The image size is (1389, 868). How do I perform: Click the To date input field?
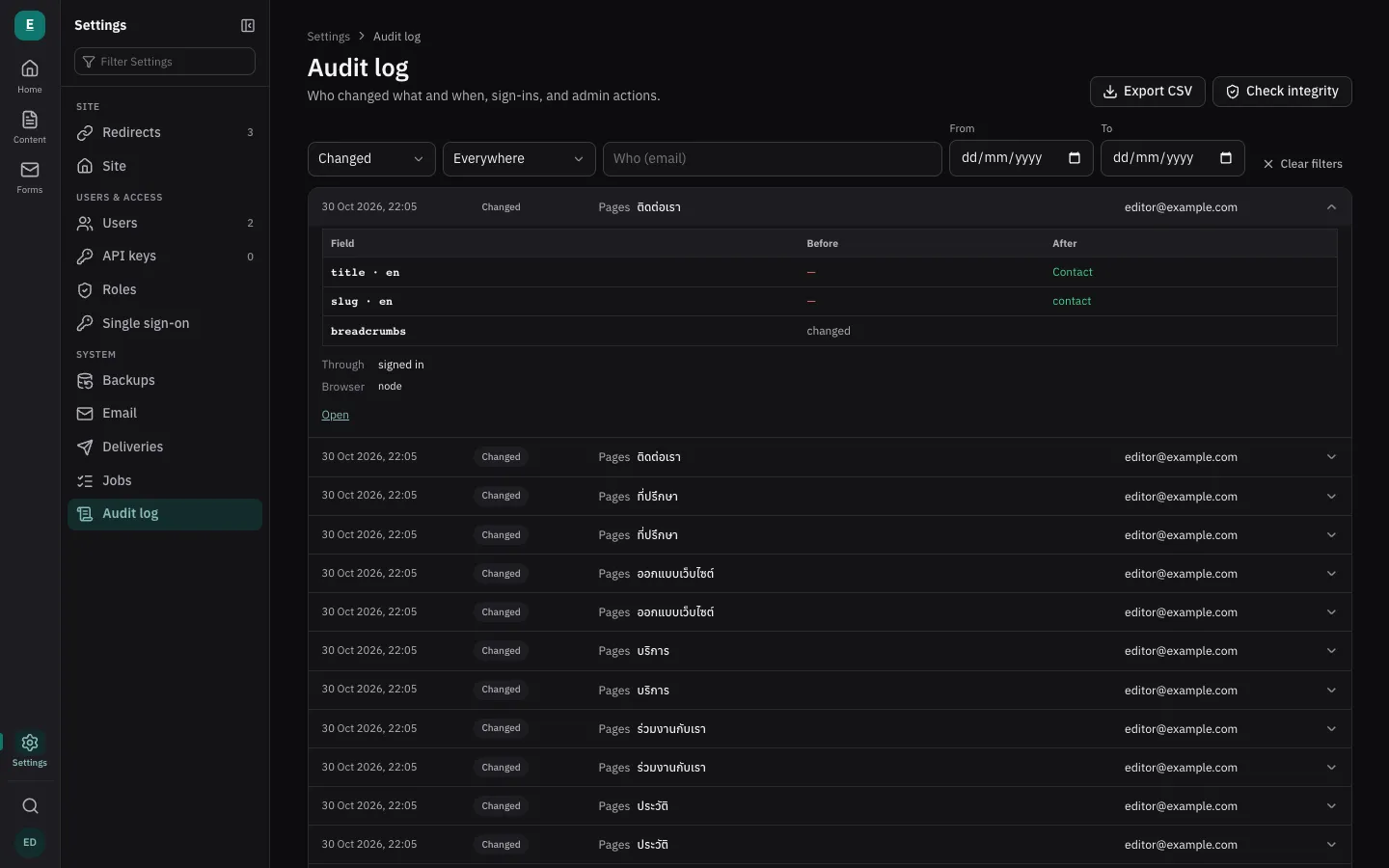pos(1173,158)
